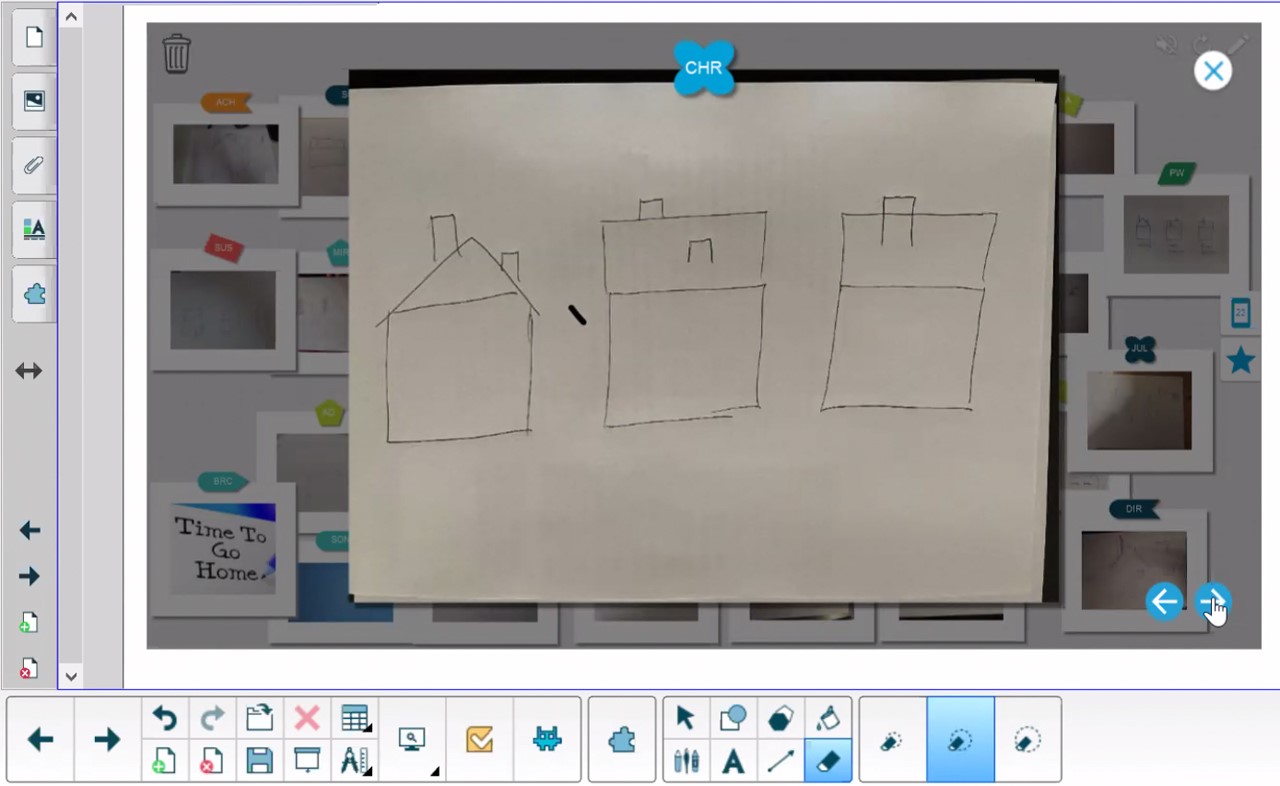Switch eraser to the small size
The width and height of the screenshot is (1280, 786).
[893, 740]
